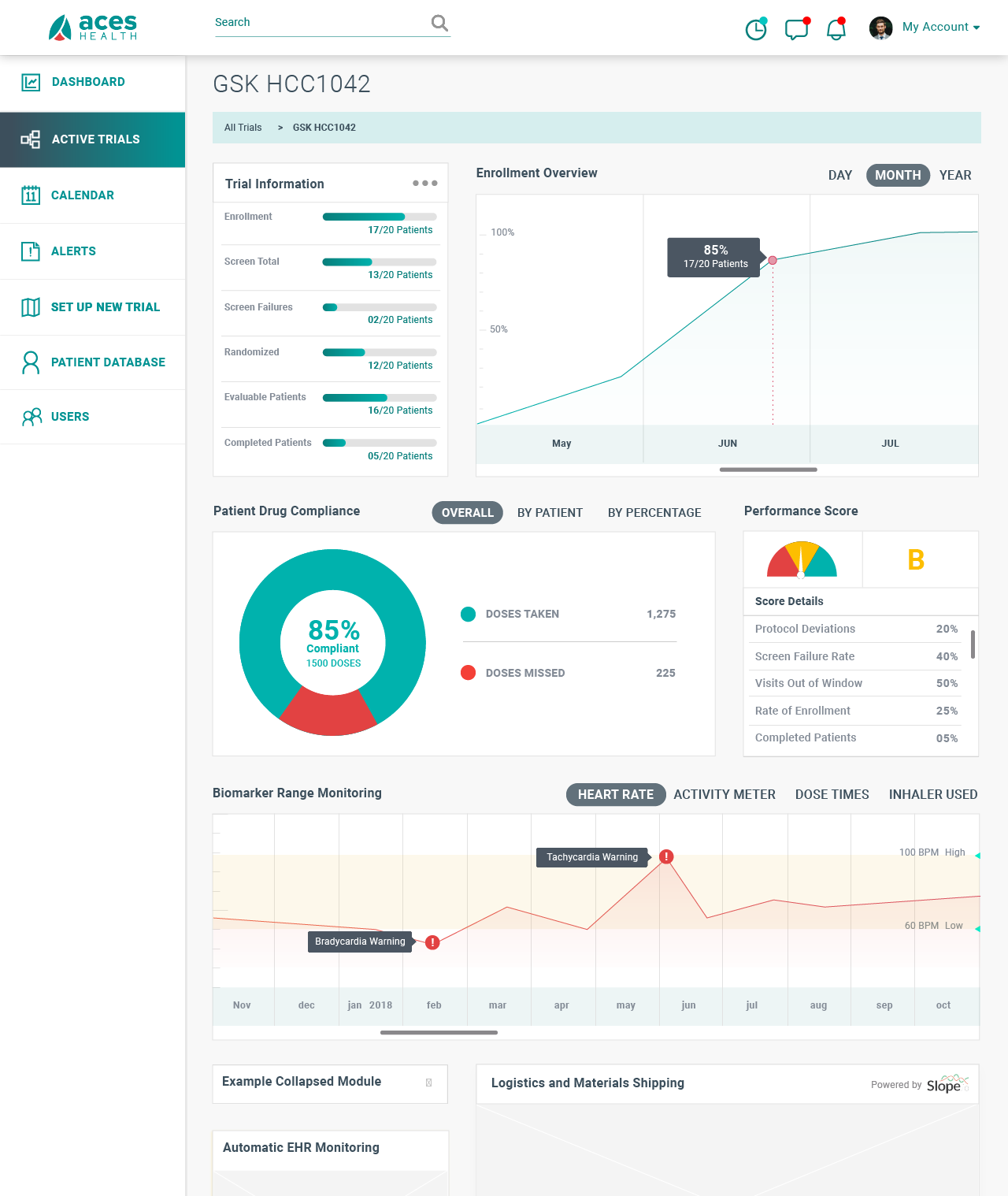This screenshot has width=1008, height=1196.
Task: Click the Aces Health logo
Action: click(x=93, y=28)
